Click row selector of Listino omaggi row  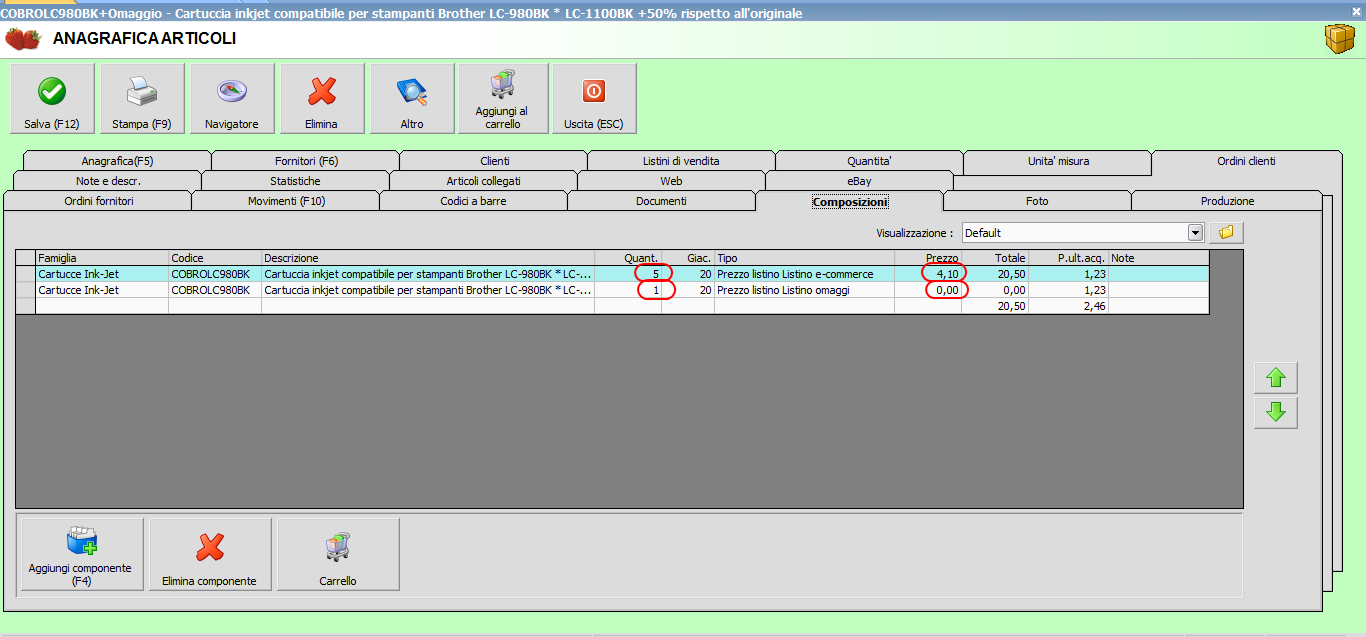(26, 290)
